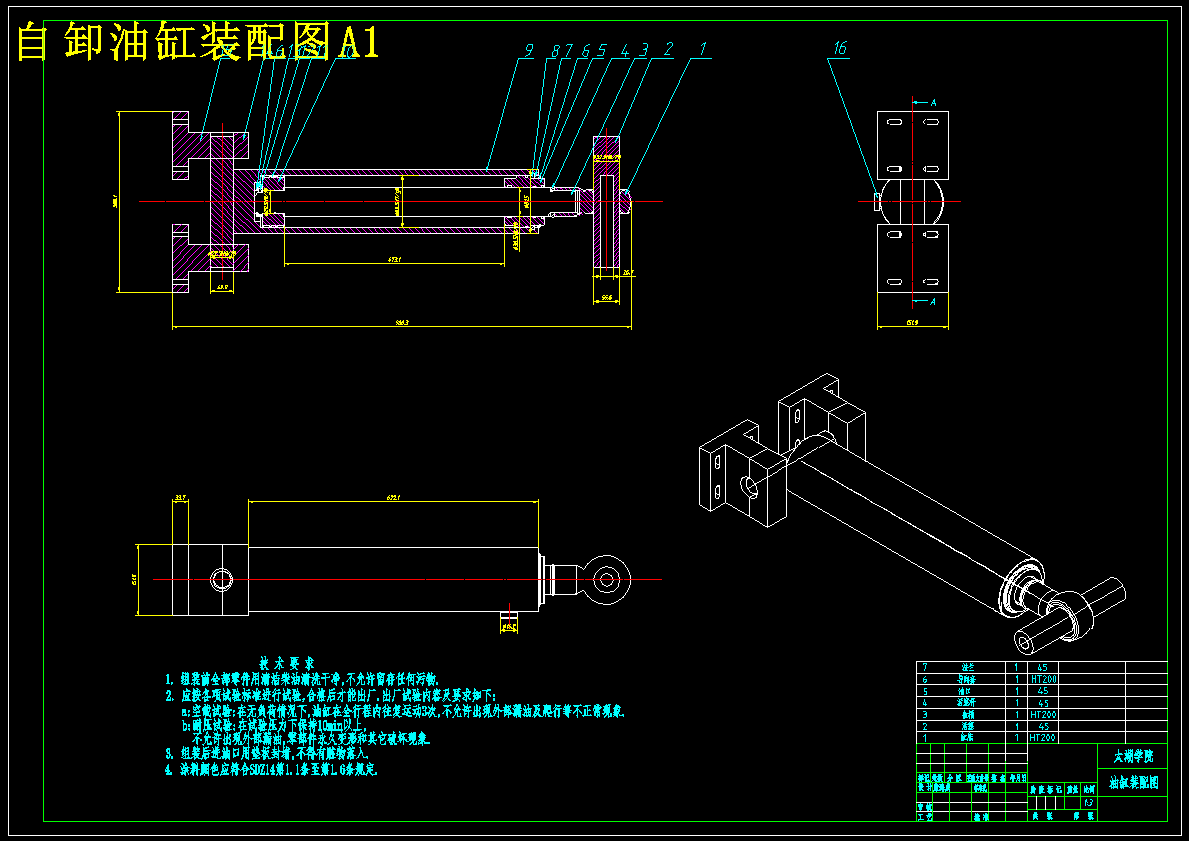The width and height of the screenshot is (1189, 841).
Task: Click requirement line 'b' mentioning 10min
Action: (274, 726)
